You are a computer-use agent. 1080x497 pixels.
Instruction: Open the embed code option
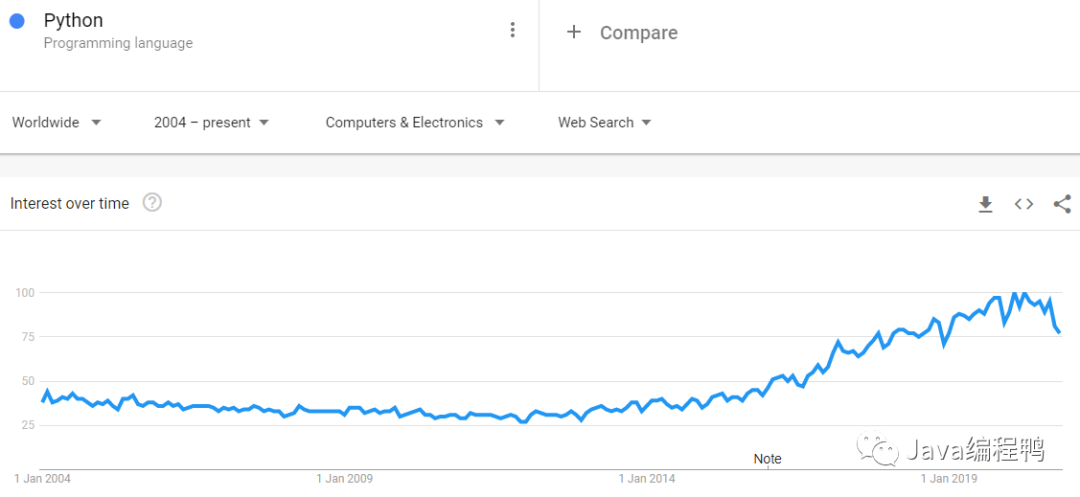[x=1023, y=204]
